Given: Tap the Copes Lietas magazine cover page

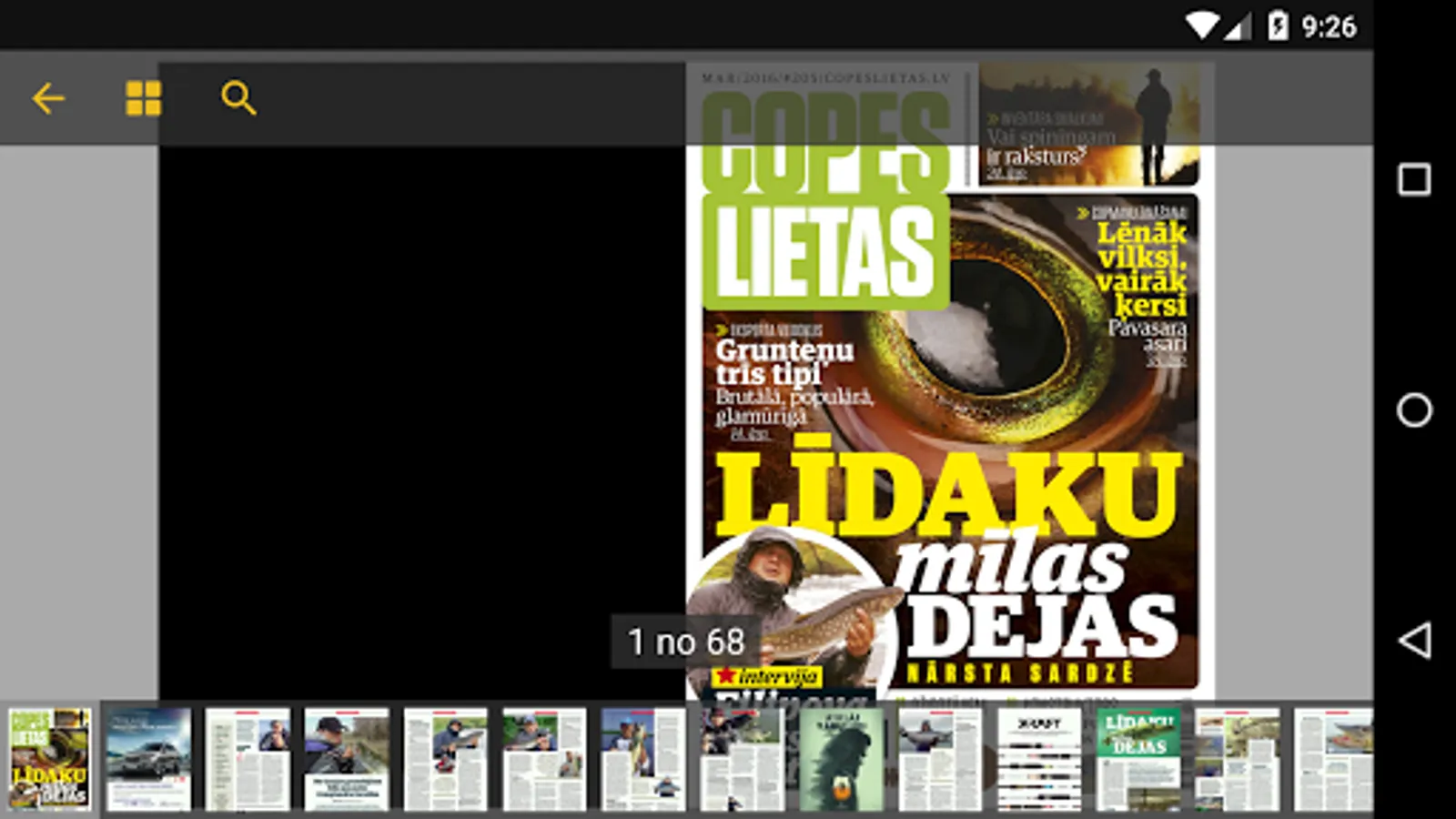Looking at the screenshot, I should [950, 380].
